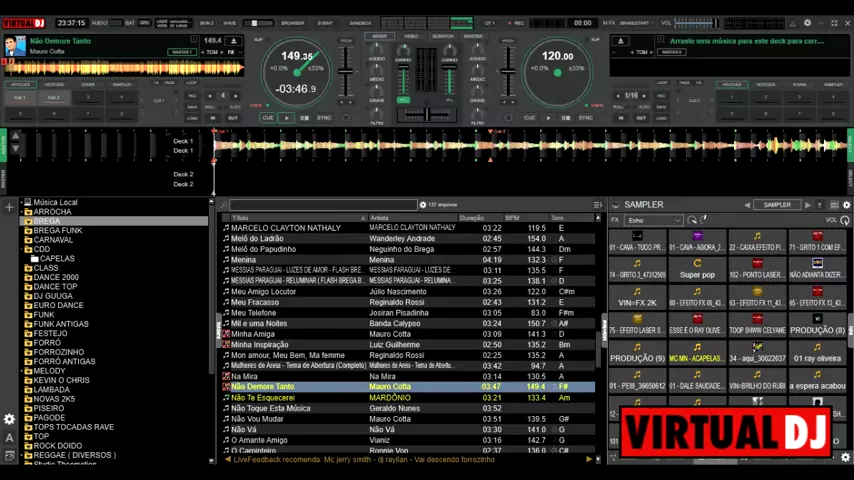Toggle VINYL mode on deck 1
Viewport: 854px width, 480px height.
[x=259, y=105]
